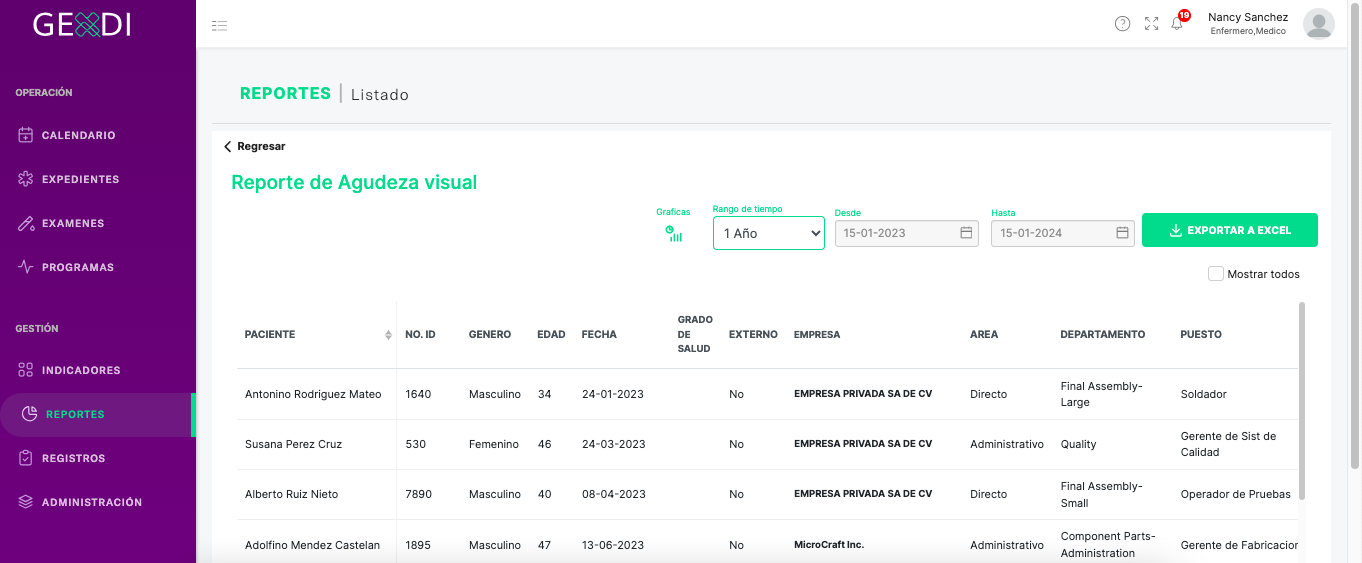Click DEPARTAMENTO column header

pos(1103,335)
